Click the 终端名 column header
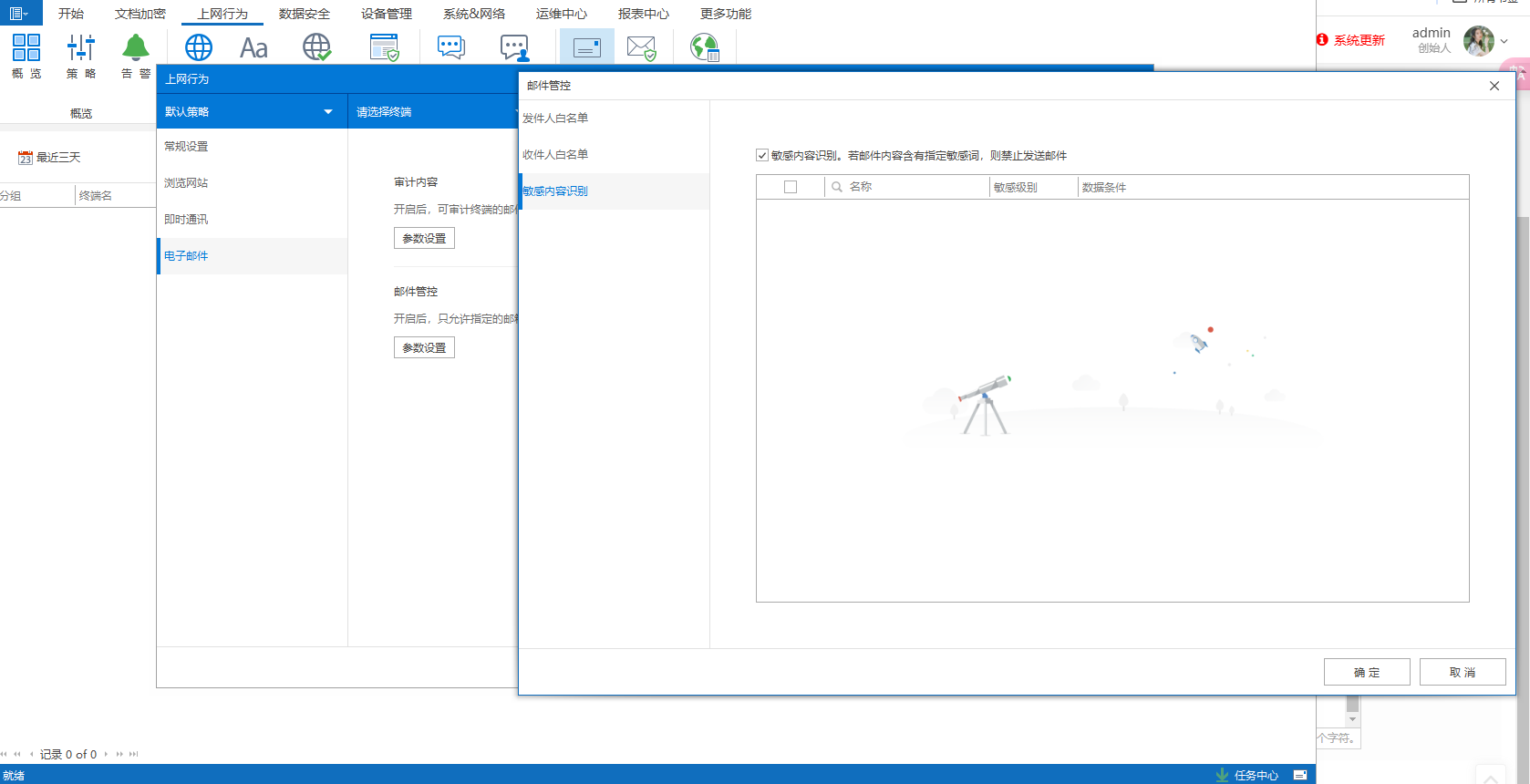 [x=96, y=196]
